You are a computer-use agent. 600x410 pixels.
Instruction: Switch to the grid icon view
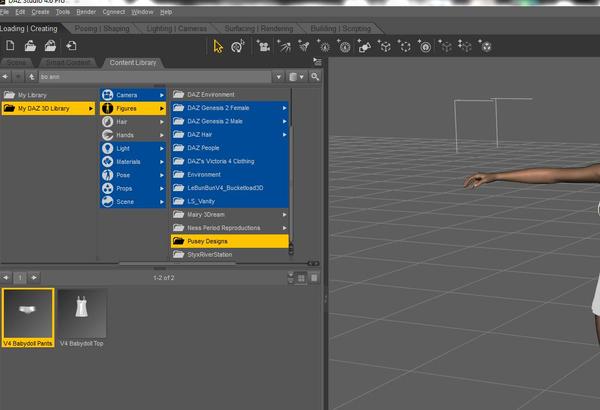tap(301, 278)
